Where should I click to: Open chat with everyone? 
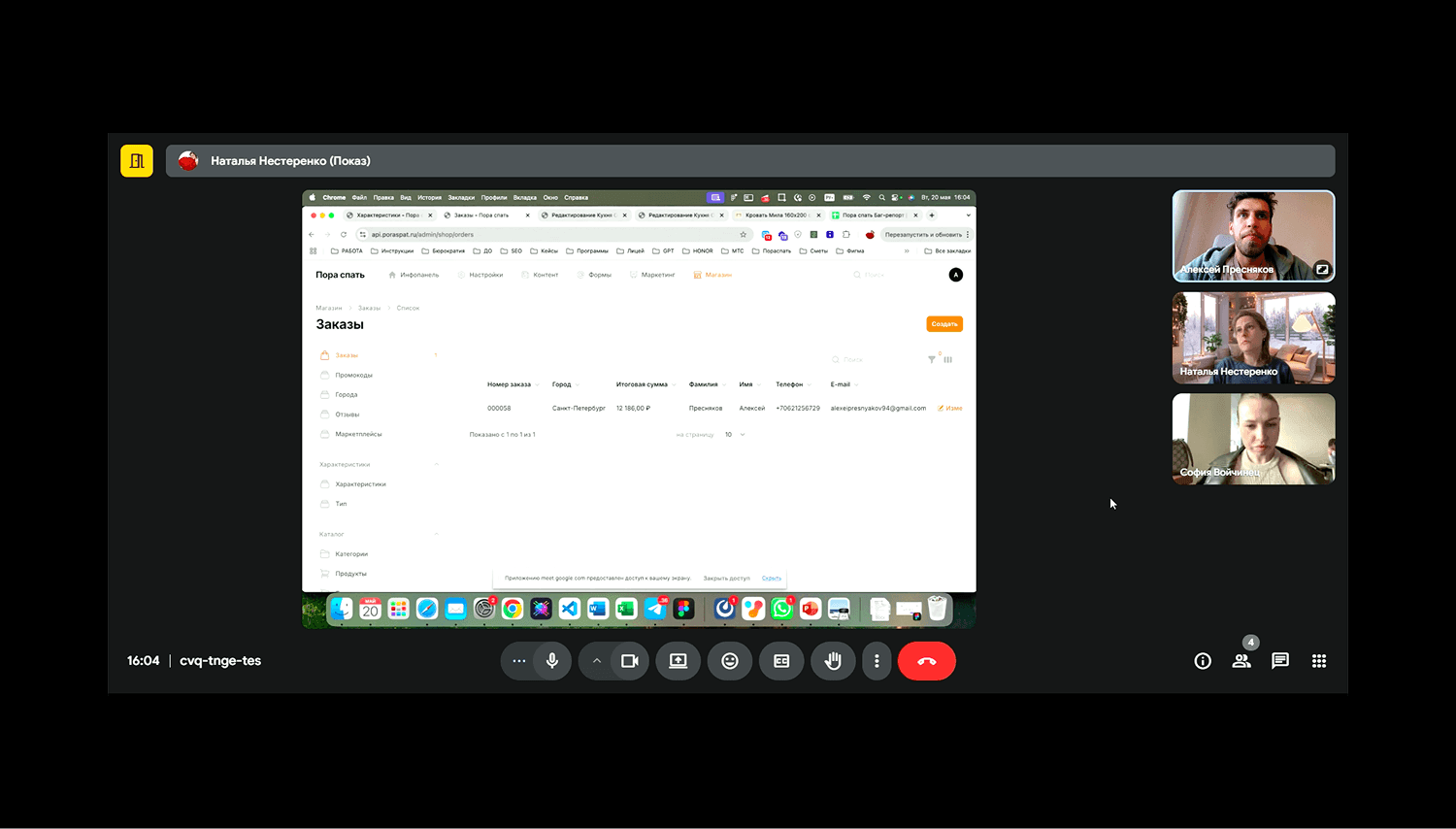1280,661
